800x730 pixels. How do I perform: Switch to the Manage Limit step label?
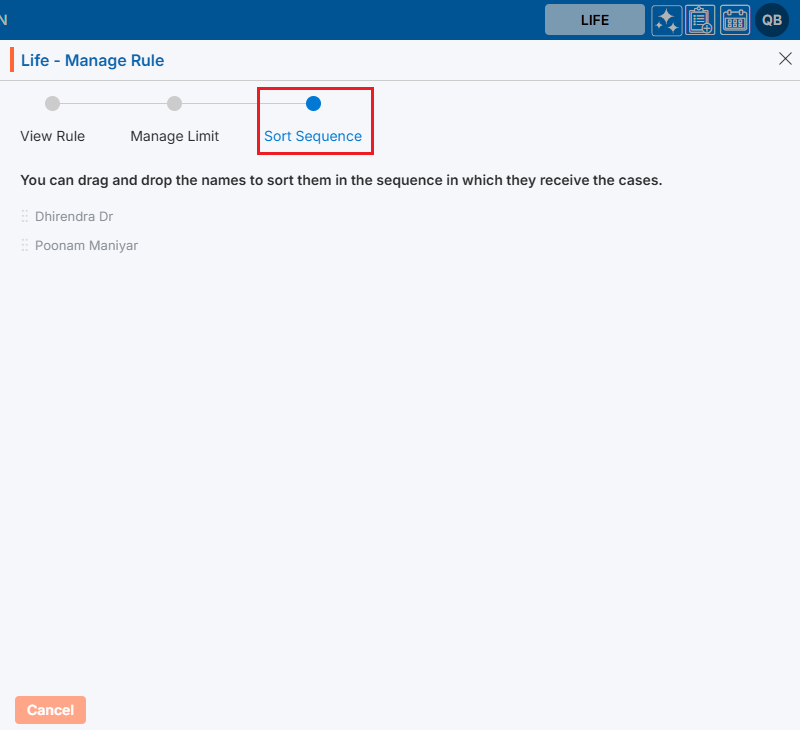174,136
